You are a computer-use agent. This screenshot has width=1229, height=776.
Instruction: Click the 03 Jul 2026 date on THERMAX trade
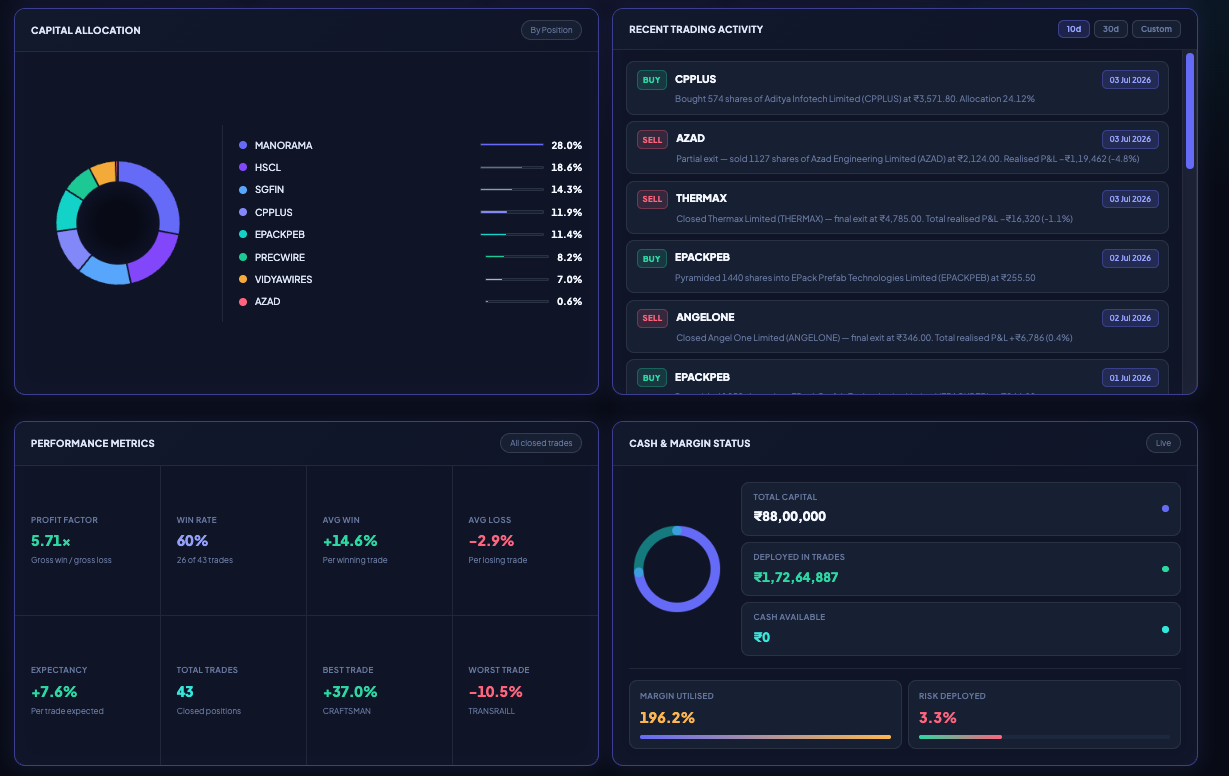tap(1130, 198)
